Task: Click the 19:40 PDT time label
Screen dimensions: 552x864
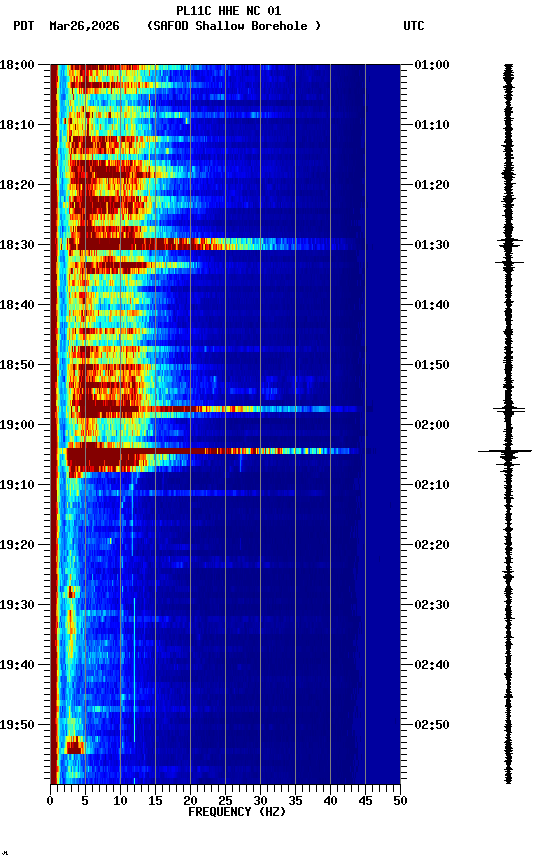Action: click(x=17, y=665)
